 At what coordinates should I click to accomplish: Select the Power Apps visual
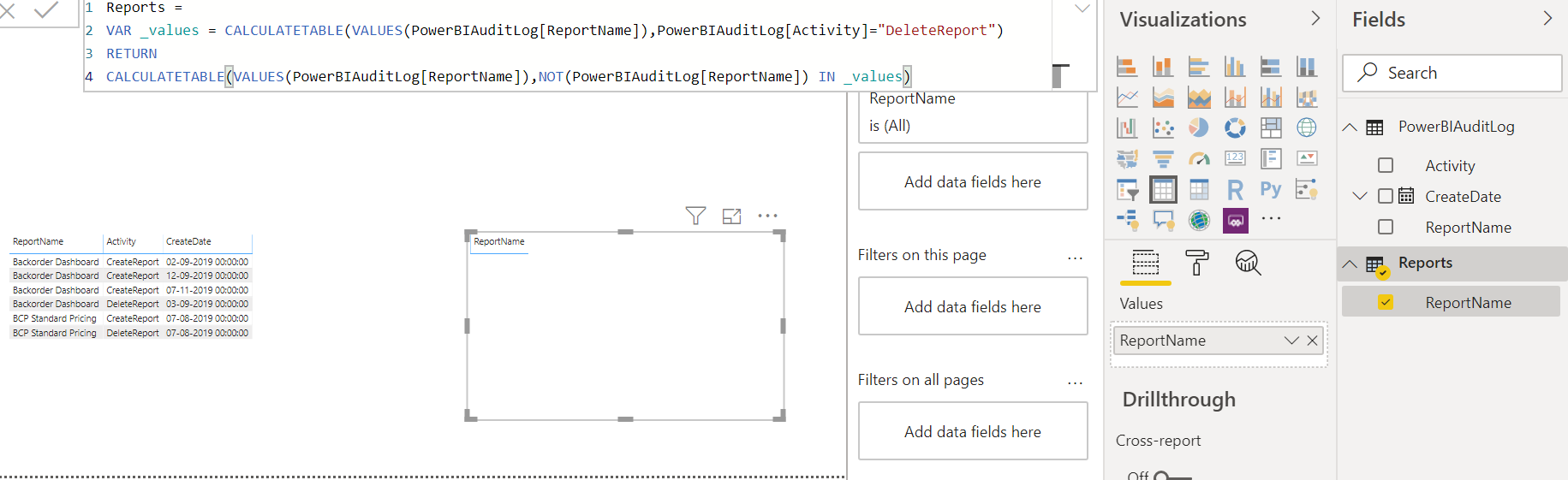coord(1235,220)
